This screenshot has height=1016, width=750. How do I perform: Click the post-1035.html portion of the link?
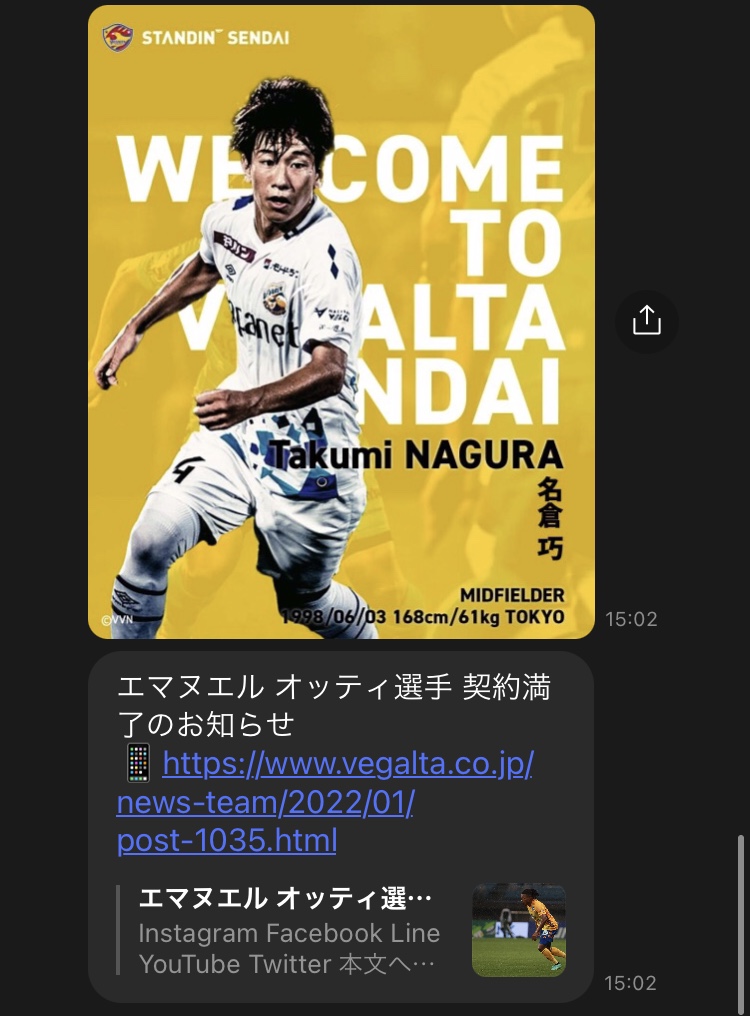click(227, 840)
